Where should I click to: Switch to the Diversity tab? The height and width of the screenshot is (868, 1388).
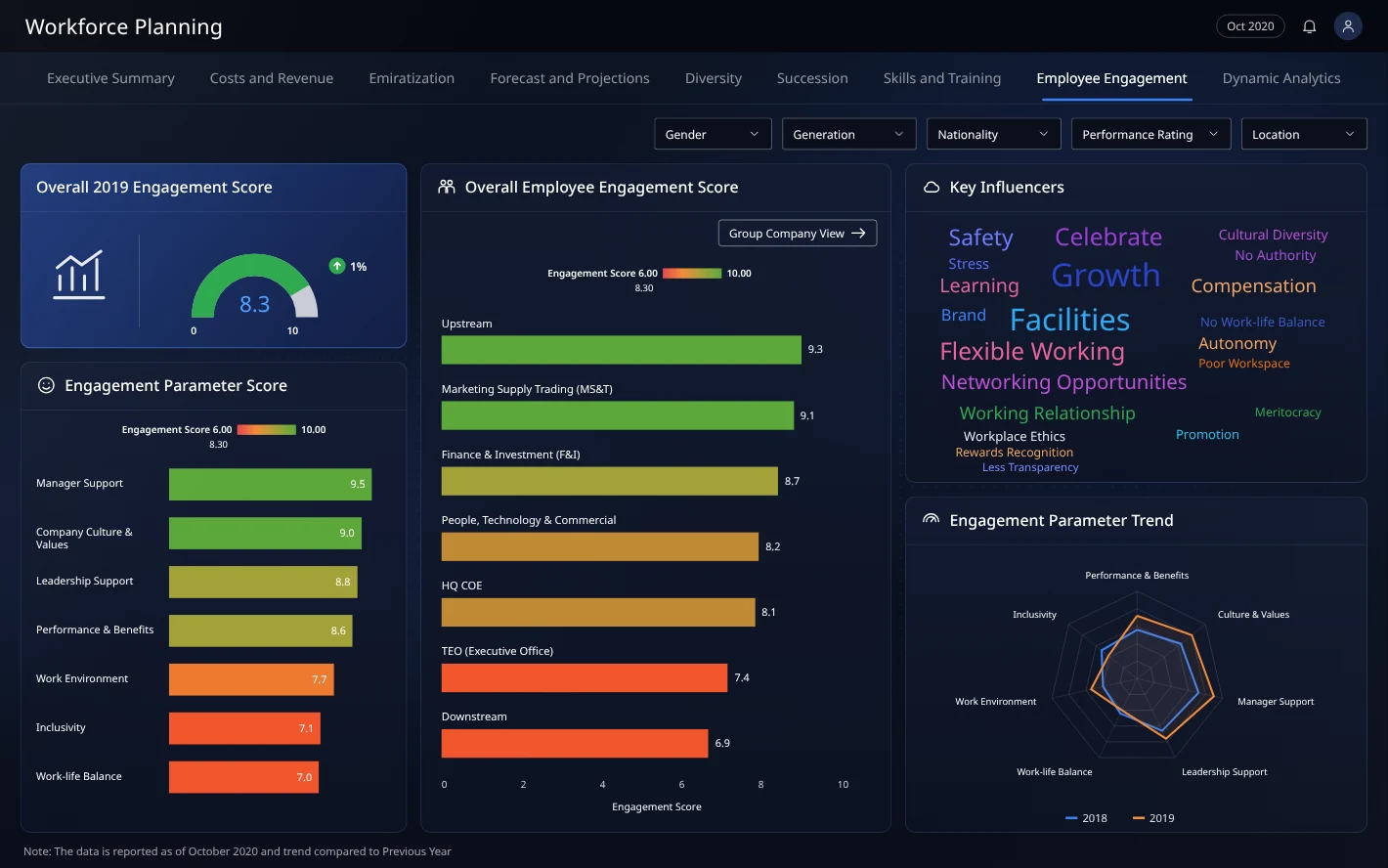coord(714,78)
